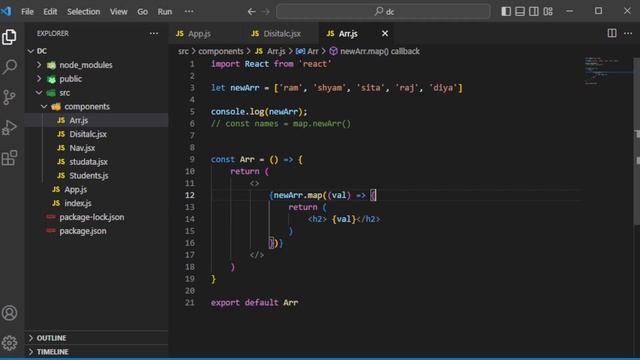Toggle Primary Side Bar visibility

pos(506,11)
